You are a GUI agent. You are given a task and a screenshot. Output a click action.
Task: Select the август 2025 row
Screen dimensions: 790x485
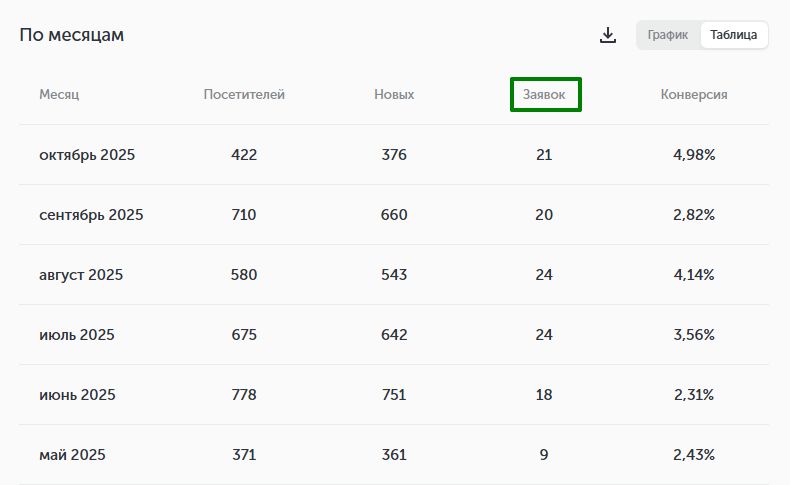coord(81,275)
